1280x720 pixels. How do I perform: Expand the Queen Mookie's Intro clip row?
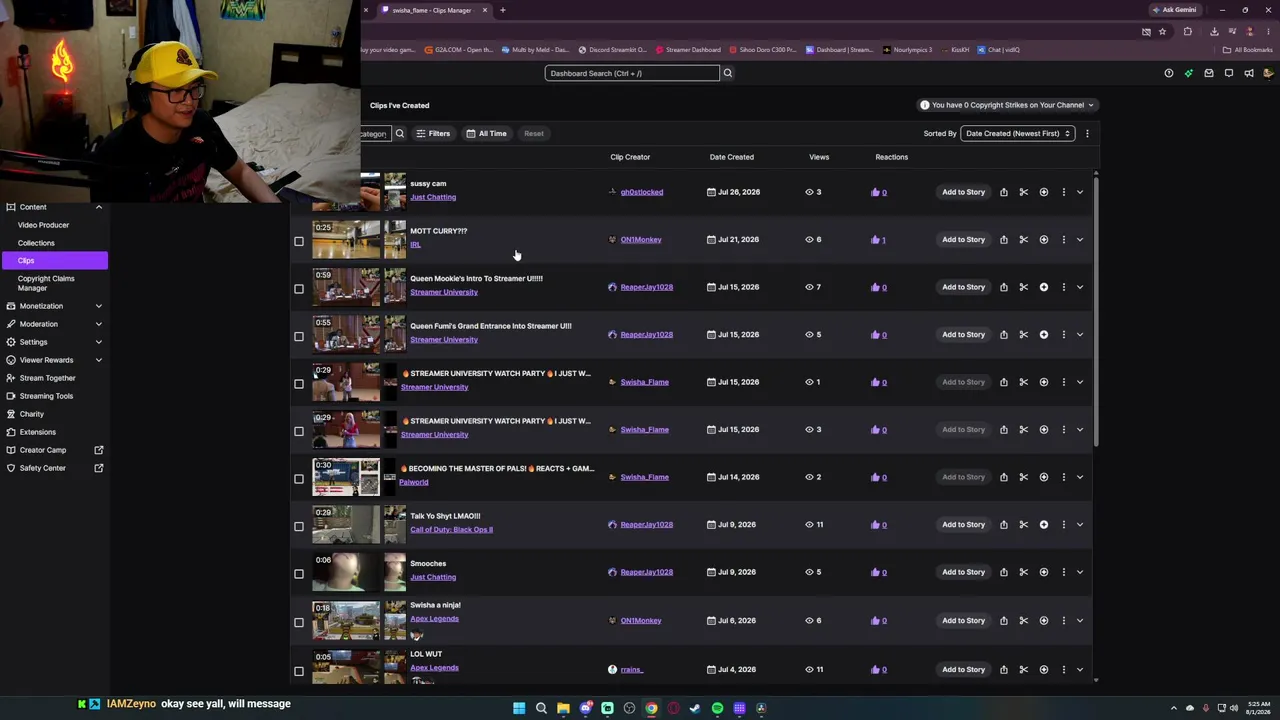click(1080, 287)
